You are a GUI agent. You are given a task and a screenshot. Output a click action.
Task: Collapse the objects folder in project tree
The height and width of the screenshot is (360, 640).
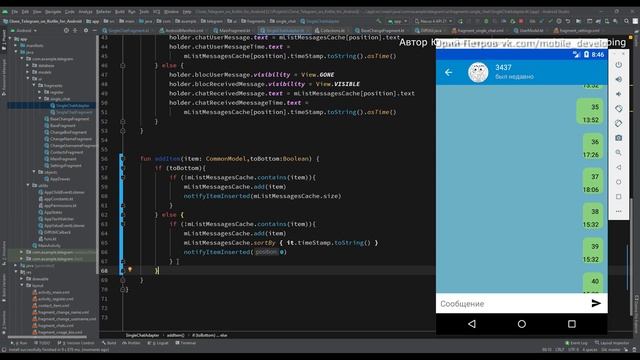click(34, 172)
